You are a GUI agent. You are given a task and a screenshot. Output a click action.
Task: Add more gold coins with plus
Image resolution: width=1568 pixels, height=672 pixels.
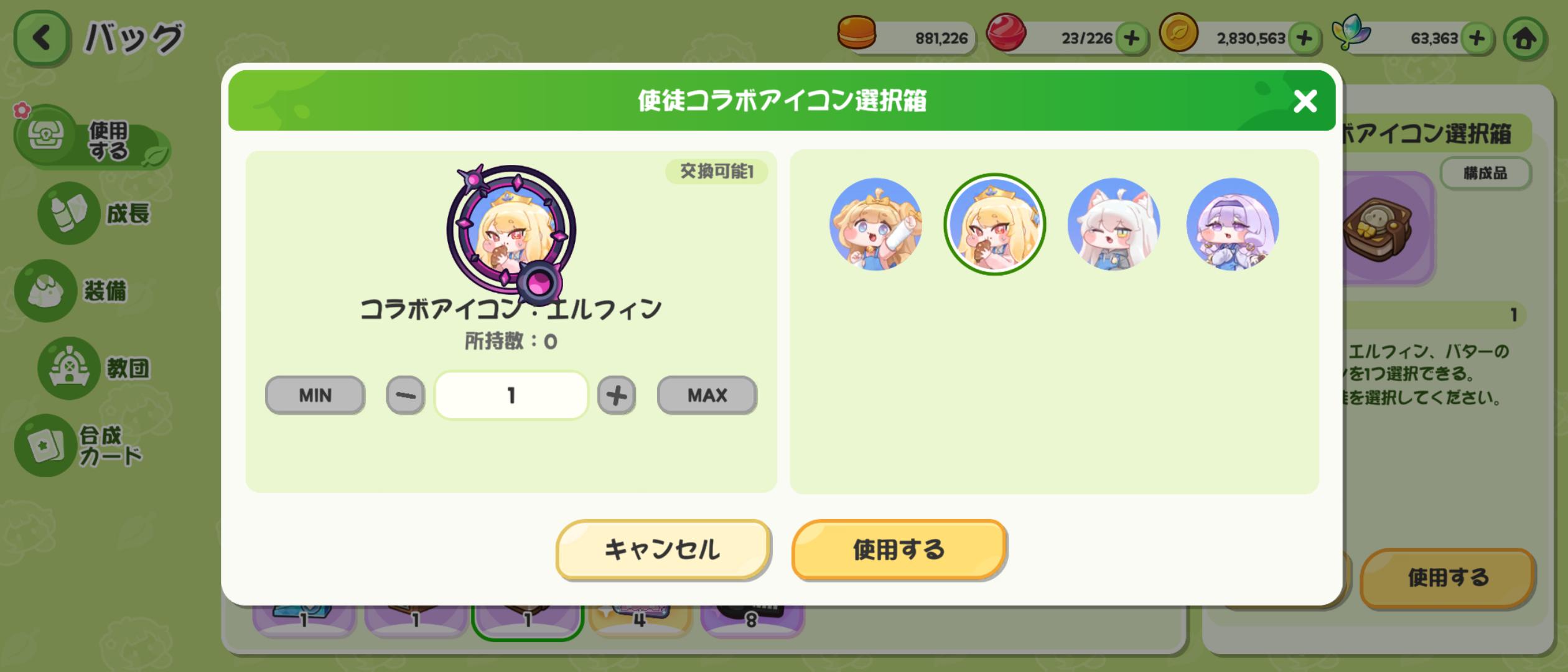pos(1304,39)
